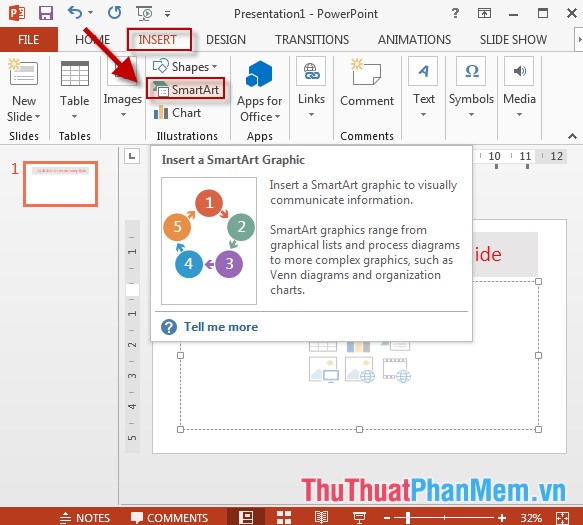Click the PowerPoint Help question mark
The image size is (583, 525).
455,13
